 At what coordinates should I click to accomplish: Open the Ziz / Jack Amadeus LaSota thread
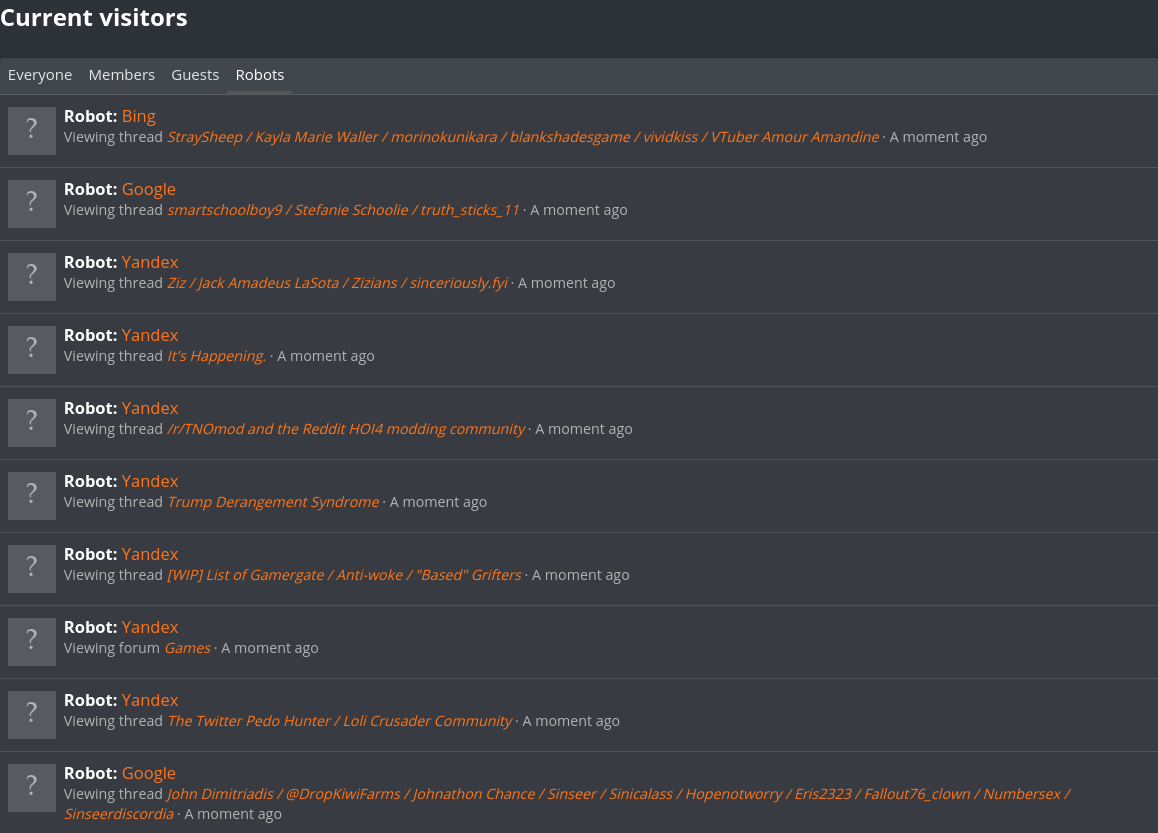[x=338, y=284]
